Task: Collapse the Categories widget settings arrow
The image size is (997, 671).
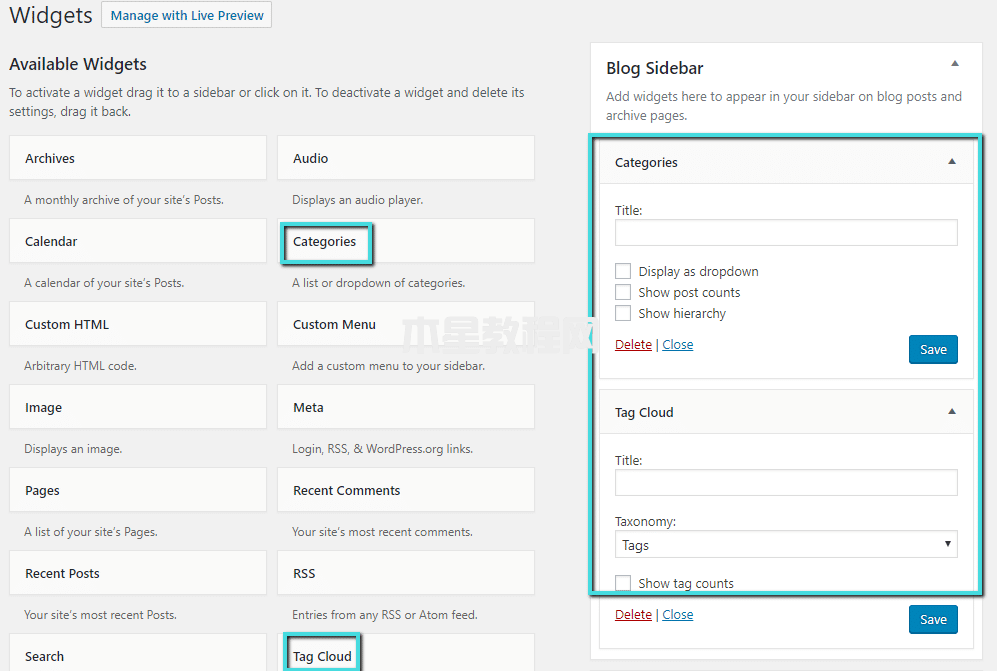Action: coord(952,162)
